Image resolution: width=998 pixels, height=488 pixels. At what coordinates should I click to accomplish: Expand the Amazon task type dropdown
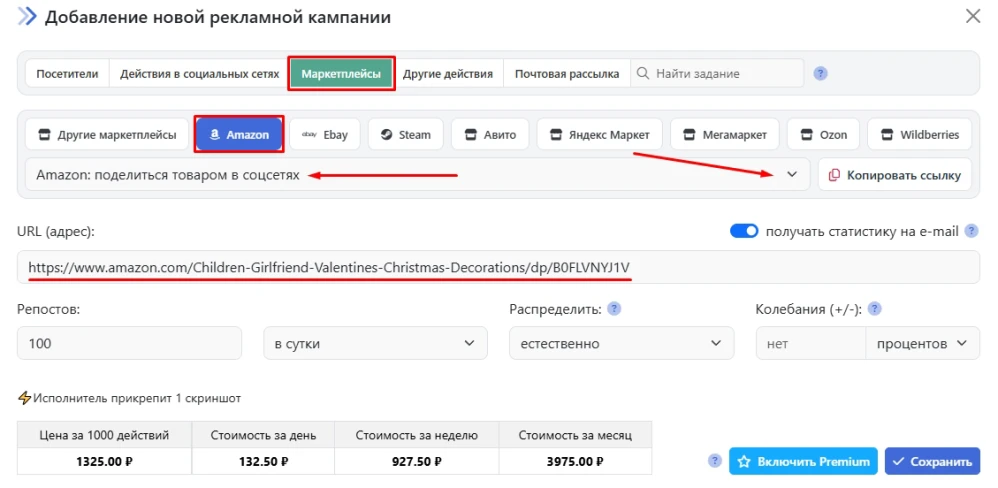pyautogui.click(x=418, y=174)
